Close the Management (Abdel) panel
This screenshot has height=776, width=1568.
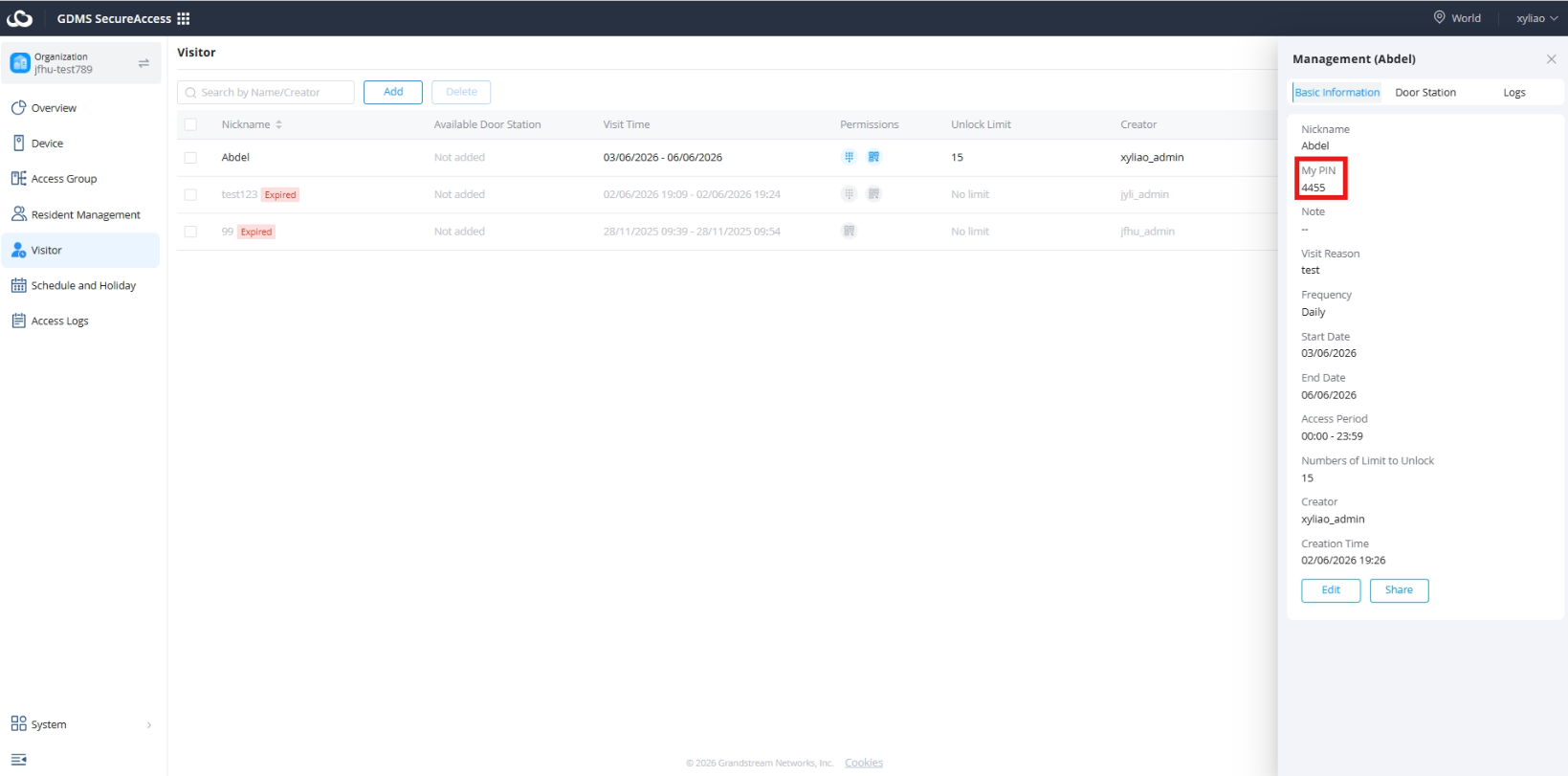[1551, 59]
